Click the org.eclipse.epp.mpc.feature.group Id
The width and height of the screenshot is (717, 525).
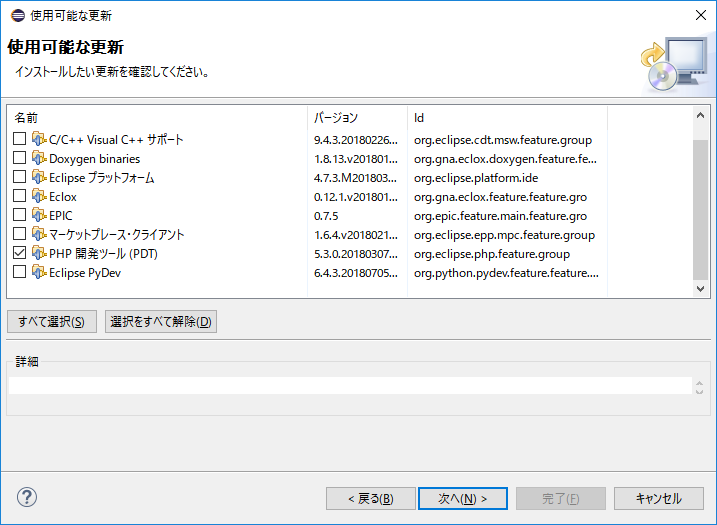(504, 235)
